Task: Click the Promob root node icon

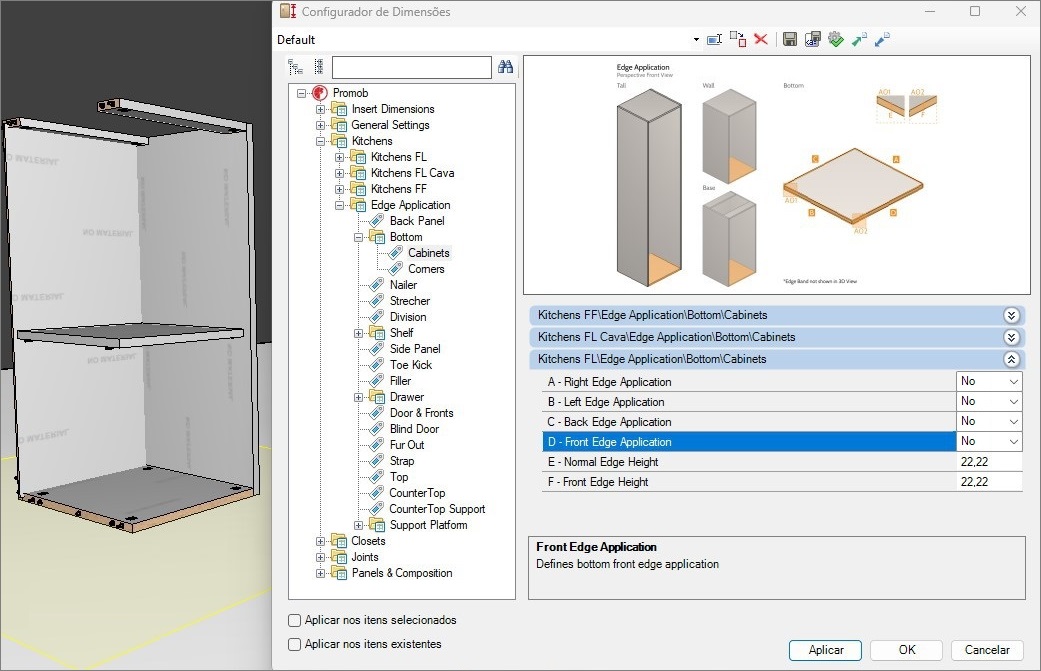Action: pyautogui.click(x=320, y=93)
